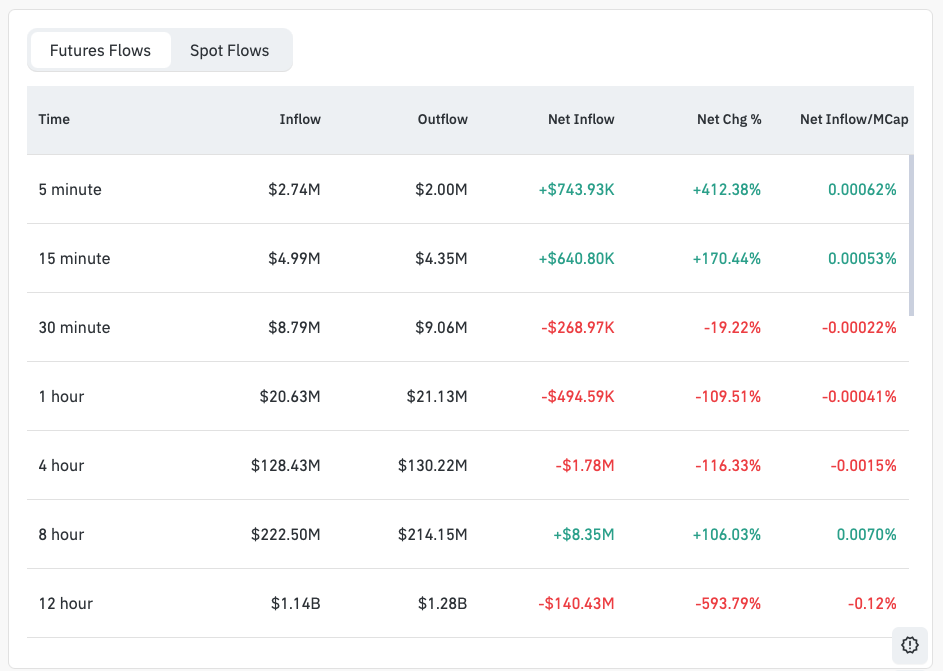The width and height of the screenshot is (943, 671).
Task: Click the Net Inflow column header
Action: coord(581,119)
